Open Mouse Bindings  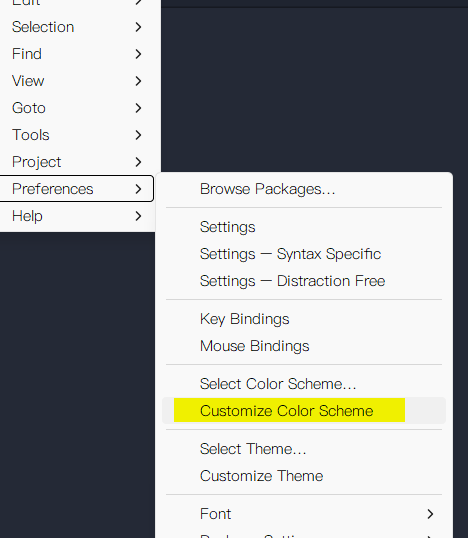[304, 346]
